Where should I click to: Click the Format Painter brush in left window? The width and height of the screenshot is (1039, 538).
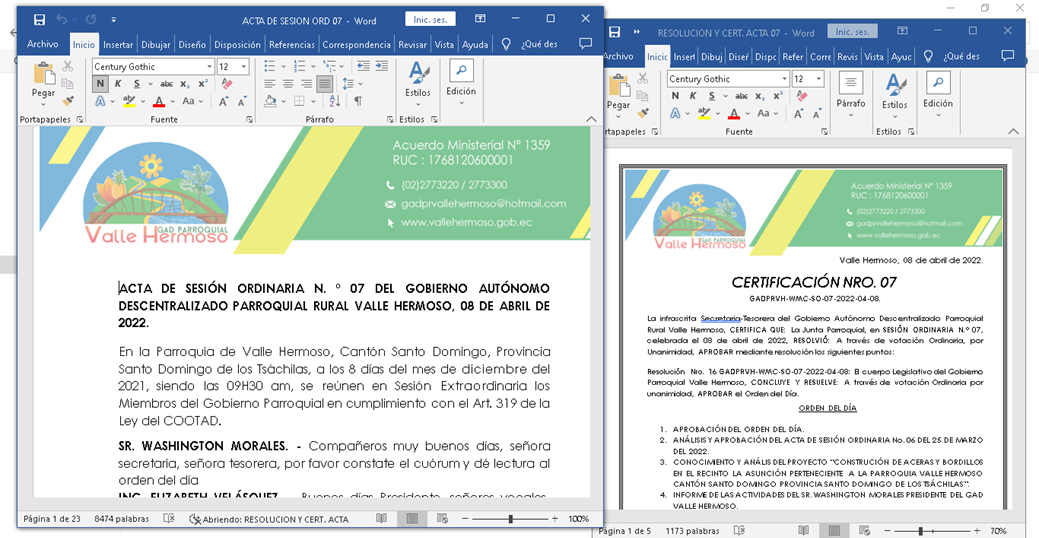68,101
